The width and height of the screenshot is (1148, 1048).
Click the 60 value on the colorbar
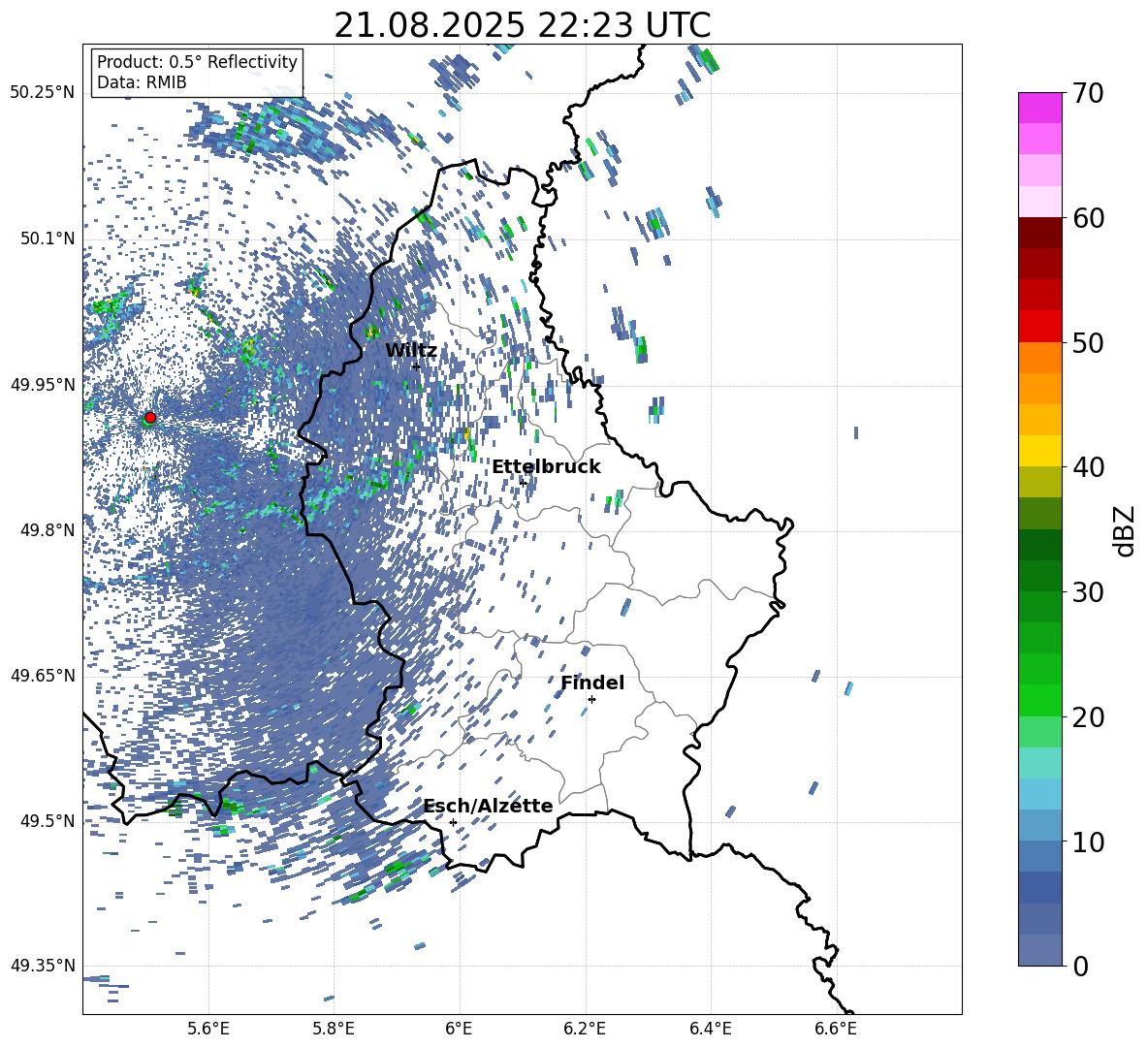point(1088,218)
